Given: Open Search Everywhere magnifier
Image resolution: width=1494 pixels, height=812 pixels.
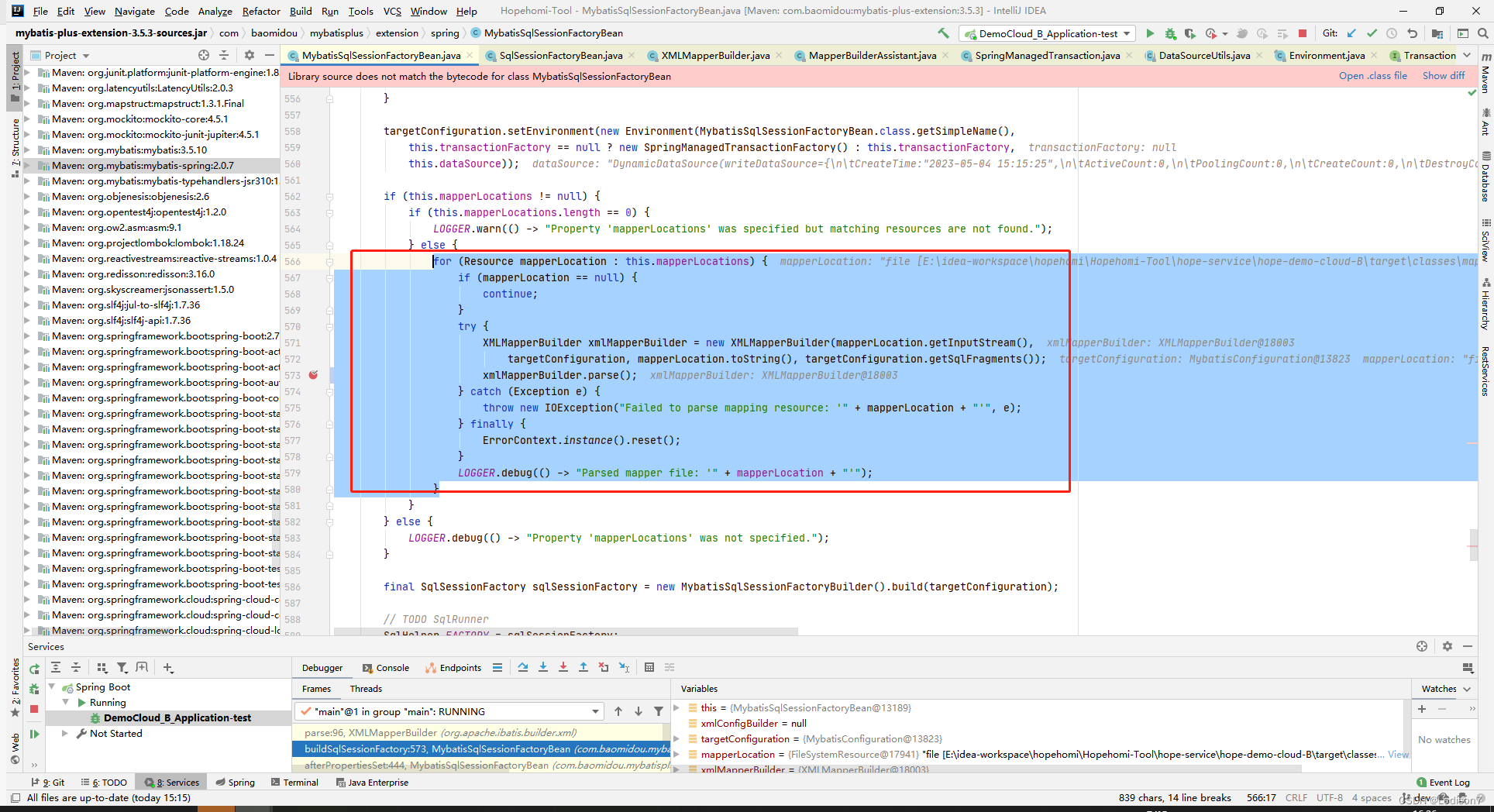Looking at the screenshot, I should [x=1482, y=33].
